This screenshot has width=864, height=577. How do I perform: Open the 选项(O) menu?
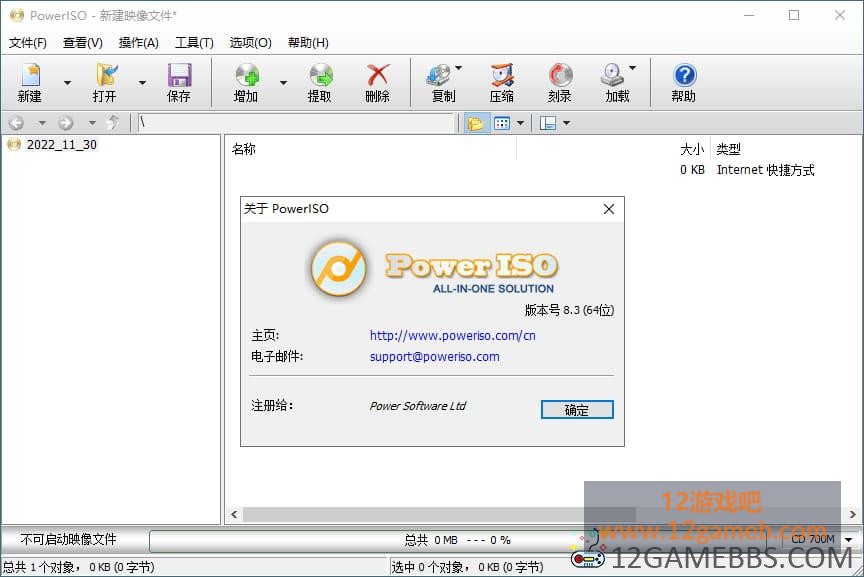point(251,42)
